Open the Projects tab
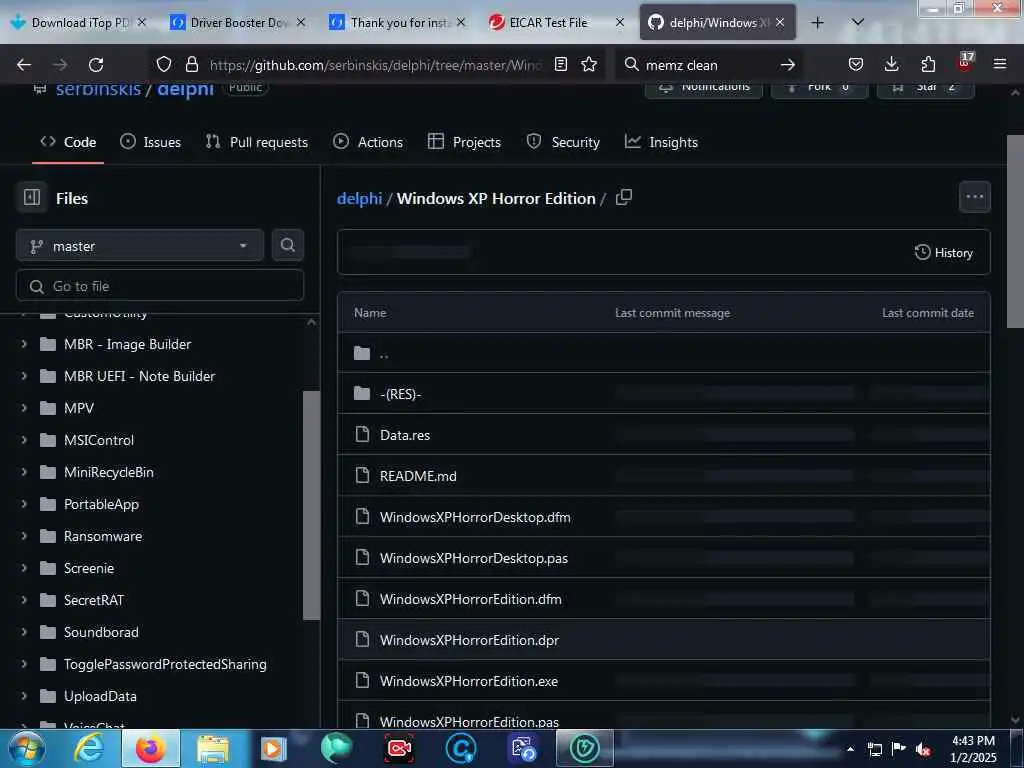Screen dimensions: 1024x768 [x=464, y=142]
